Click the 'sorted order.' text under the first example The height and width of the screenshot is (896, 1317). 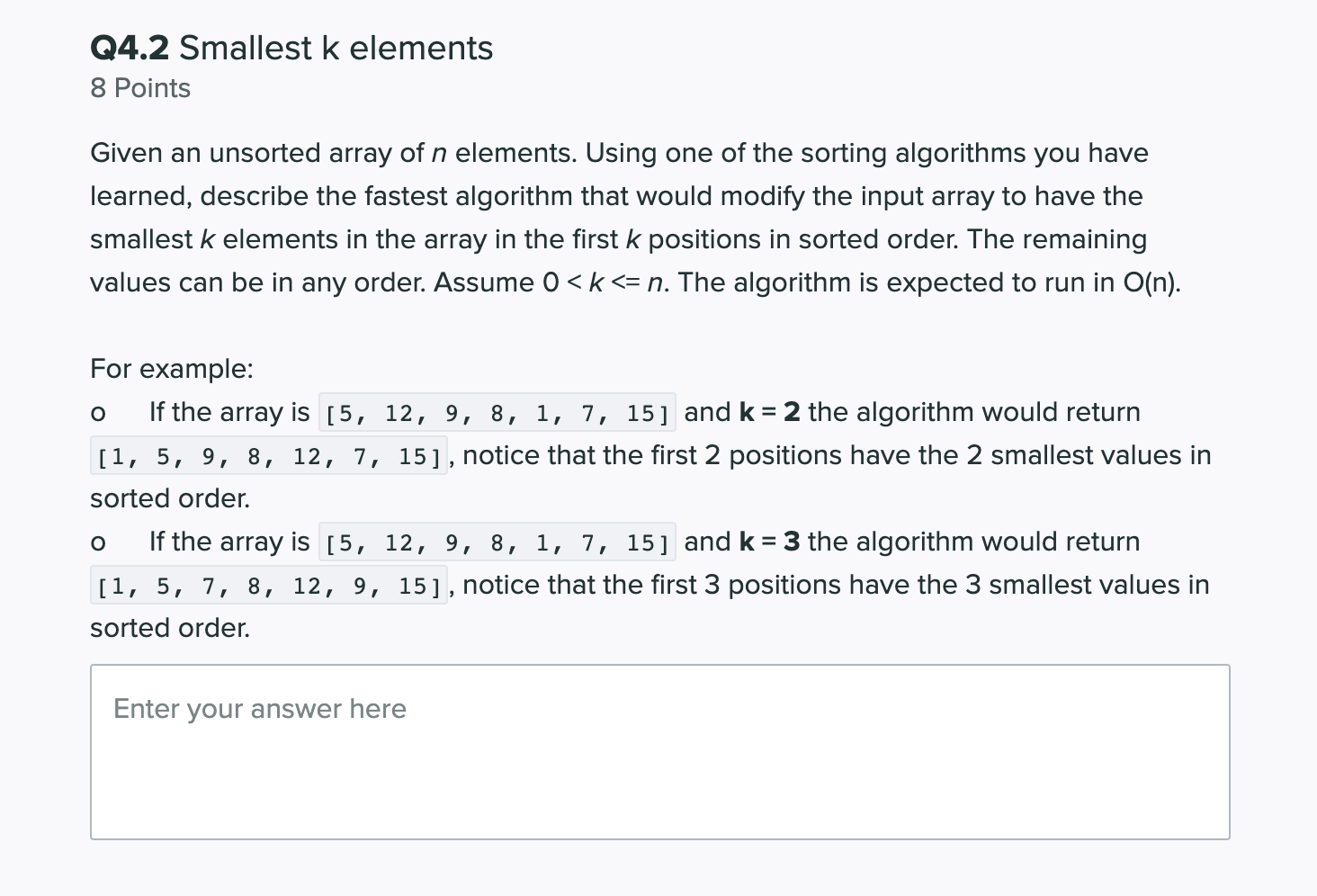point(170,498)
